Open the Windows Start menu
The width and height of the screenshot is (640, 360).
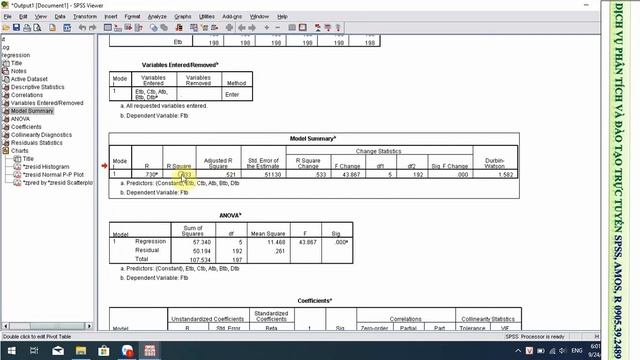tap(11, 351)
